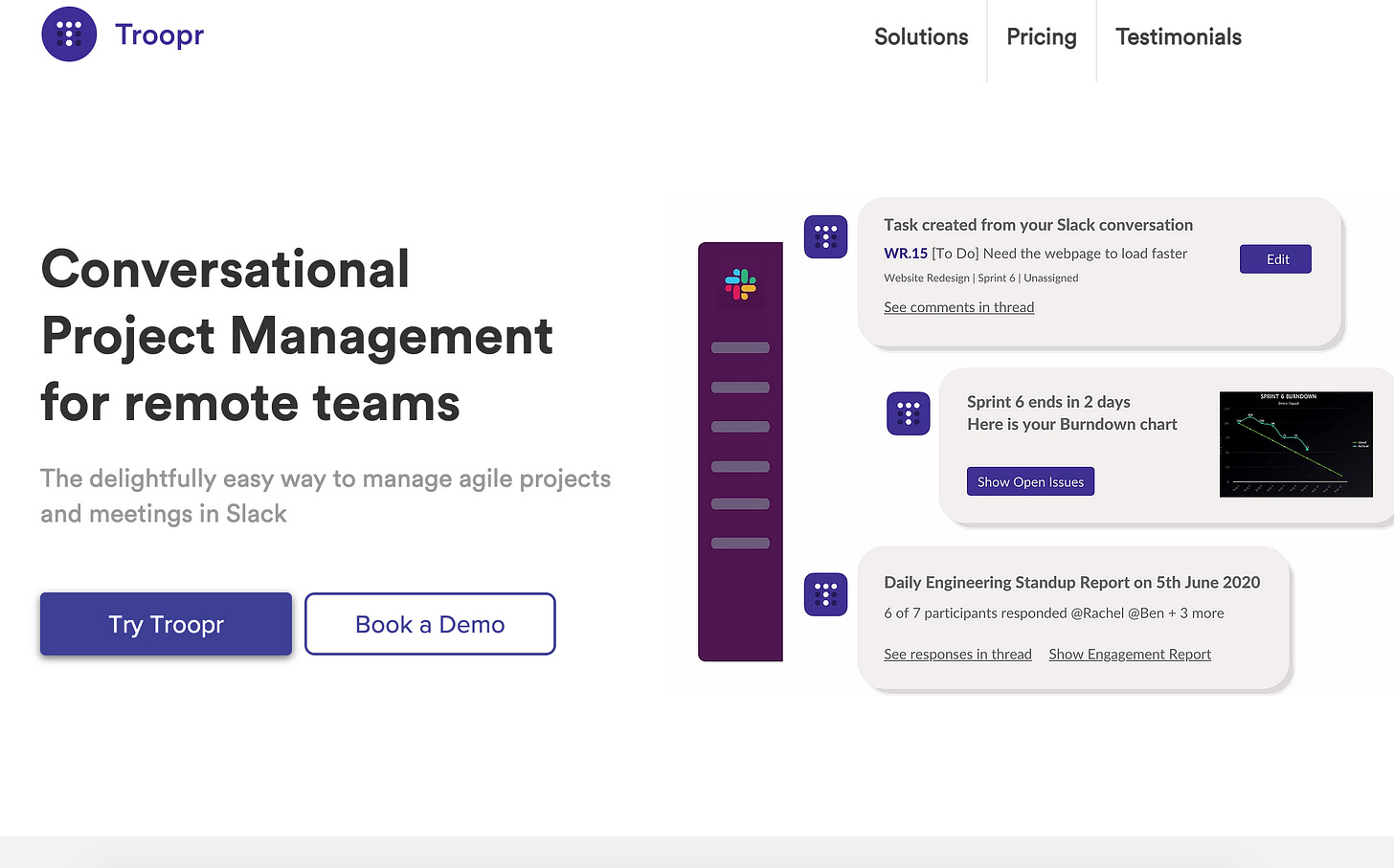The width and height of the screenshot is (1394, 868).
Task: Click the 'The delightfully easy way' subtitle text
Action: 326,496
